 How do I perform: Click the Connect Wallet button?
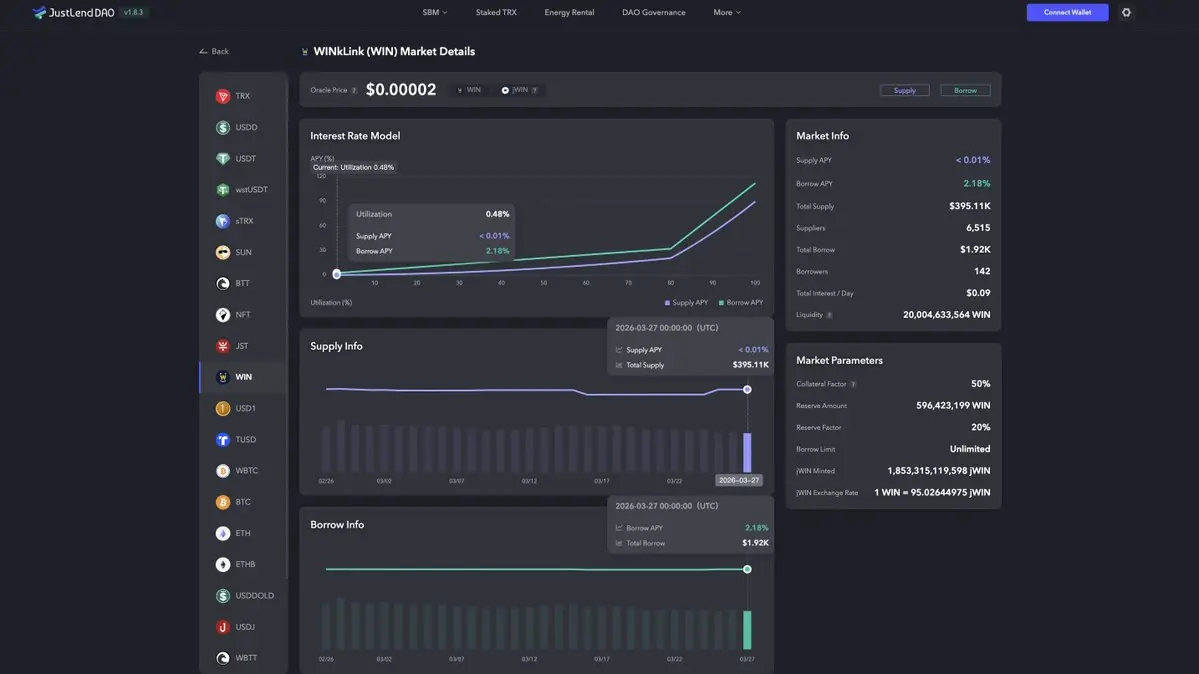coord(1067,13)
